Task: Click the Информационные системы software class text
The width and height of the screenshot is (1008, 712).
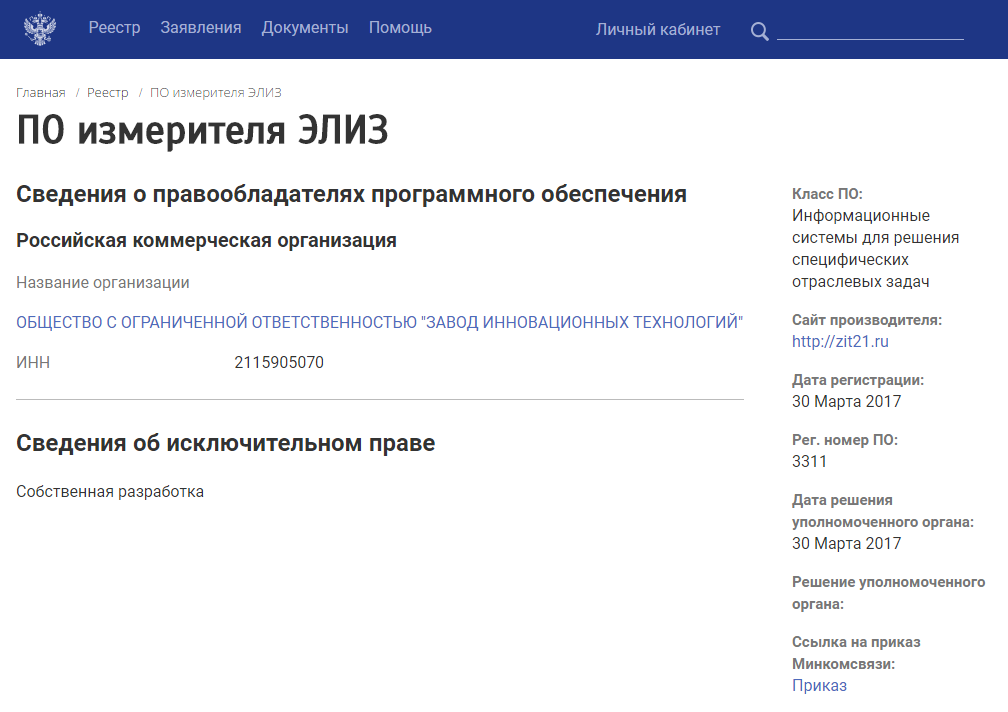Action: click(x=875, y=249)
